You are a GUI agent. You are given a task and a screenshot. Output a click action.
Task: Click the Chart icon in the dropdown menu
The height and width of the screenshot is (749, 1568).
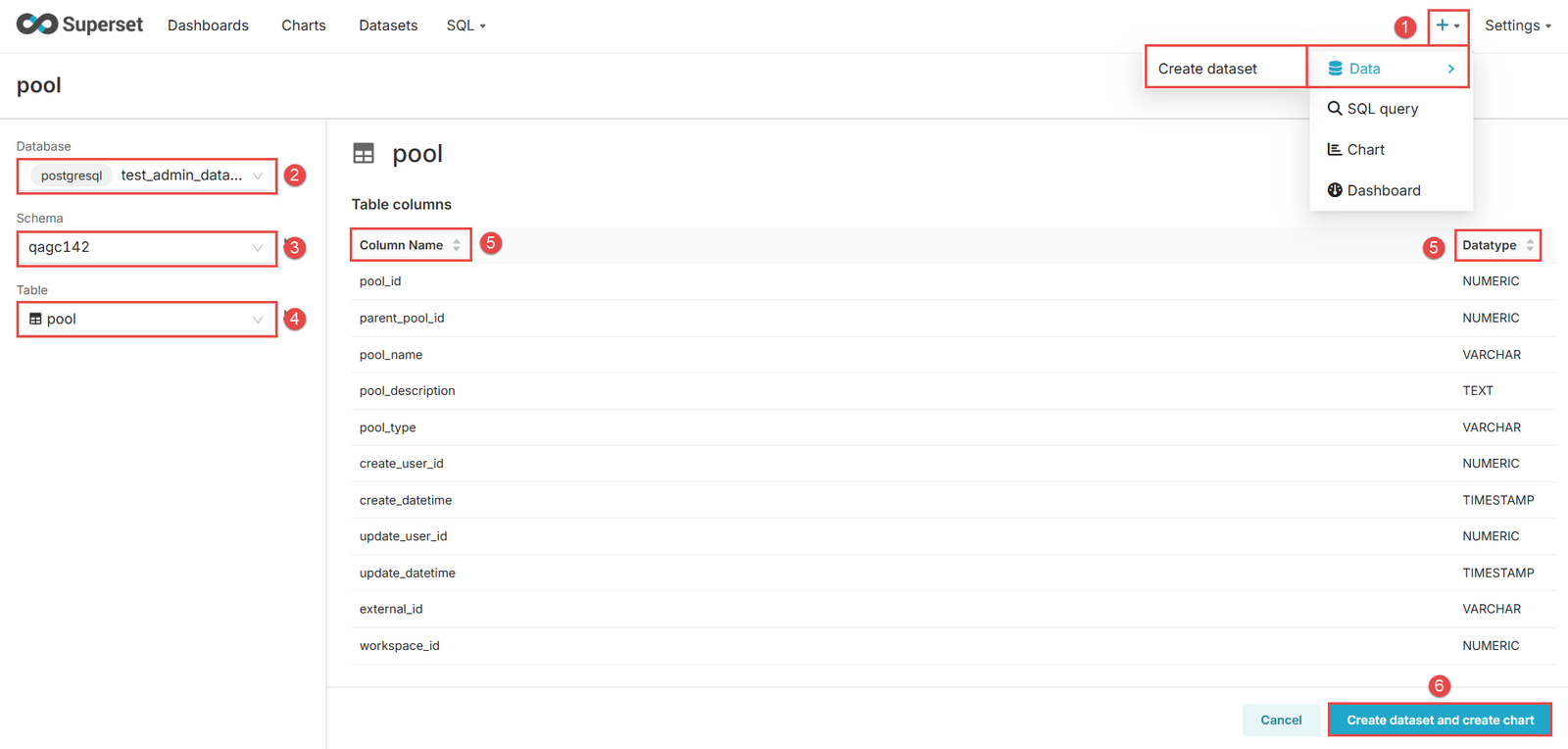point(1334,150)
